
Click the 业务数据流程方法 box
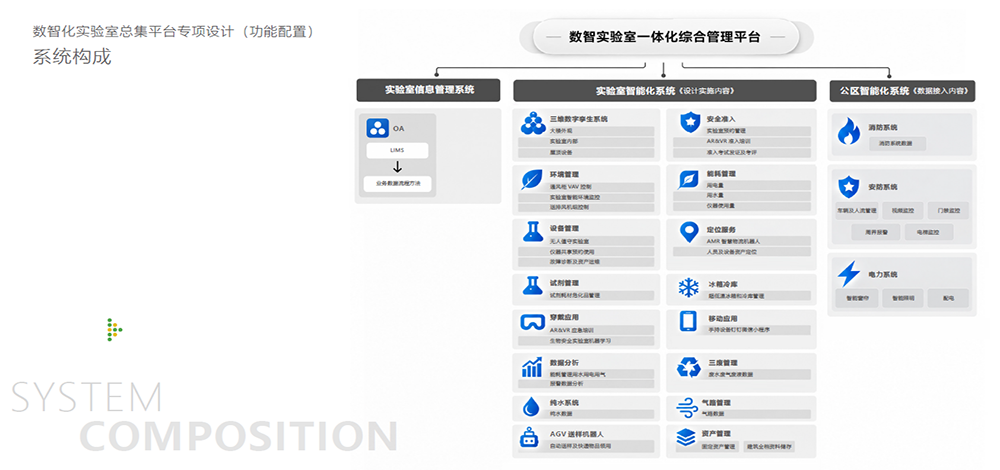click(x=397, y=184)
